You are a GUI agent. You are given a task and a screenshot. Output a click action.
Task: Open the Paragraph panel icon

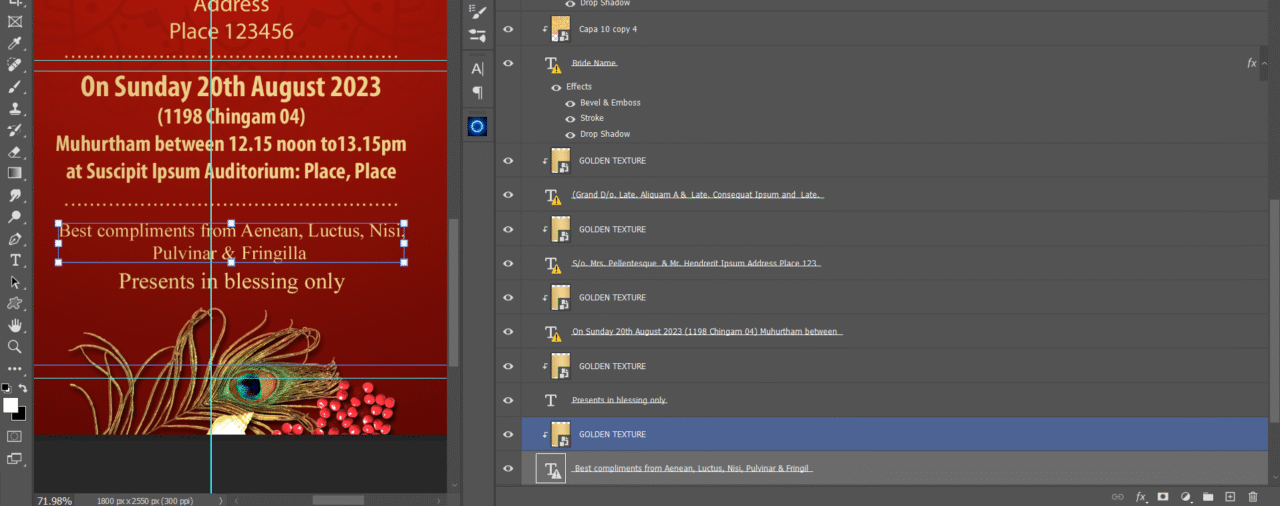(477, 93)
